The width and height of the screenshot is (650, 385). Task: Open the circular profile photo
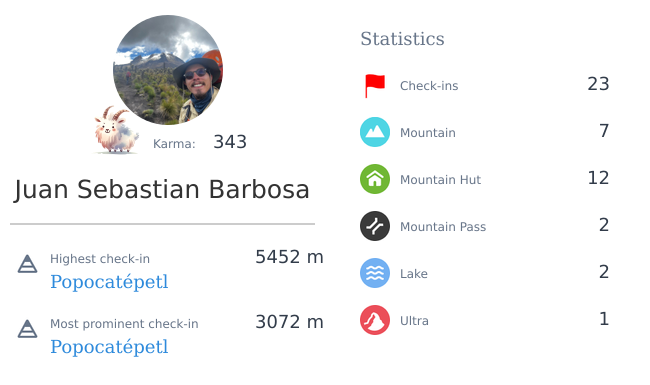[168, 70]
